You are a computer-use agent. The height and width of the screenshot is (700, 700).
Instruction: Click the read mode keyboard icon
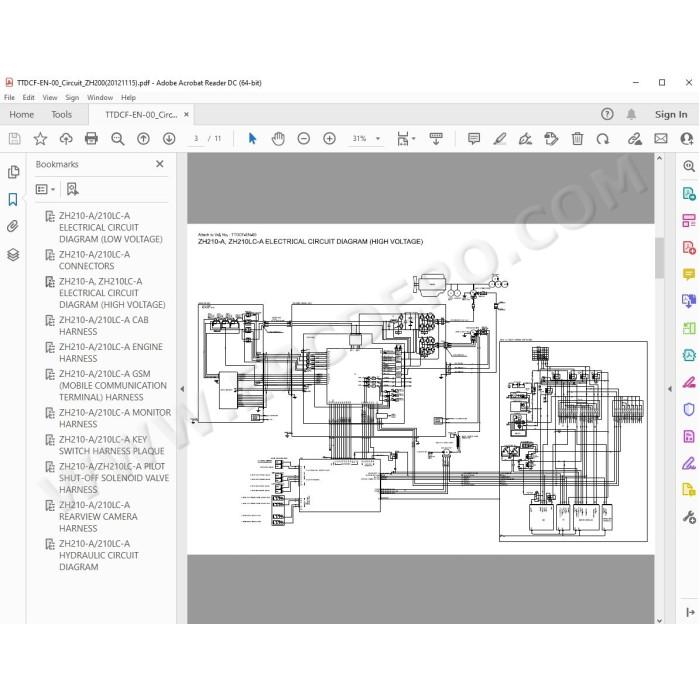point(436,139)
